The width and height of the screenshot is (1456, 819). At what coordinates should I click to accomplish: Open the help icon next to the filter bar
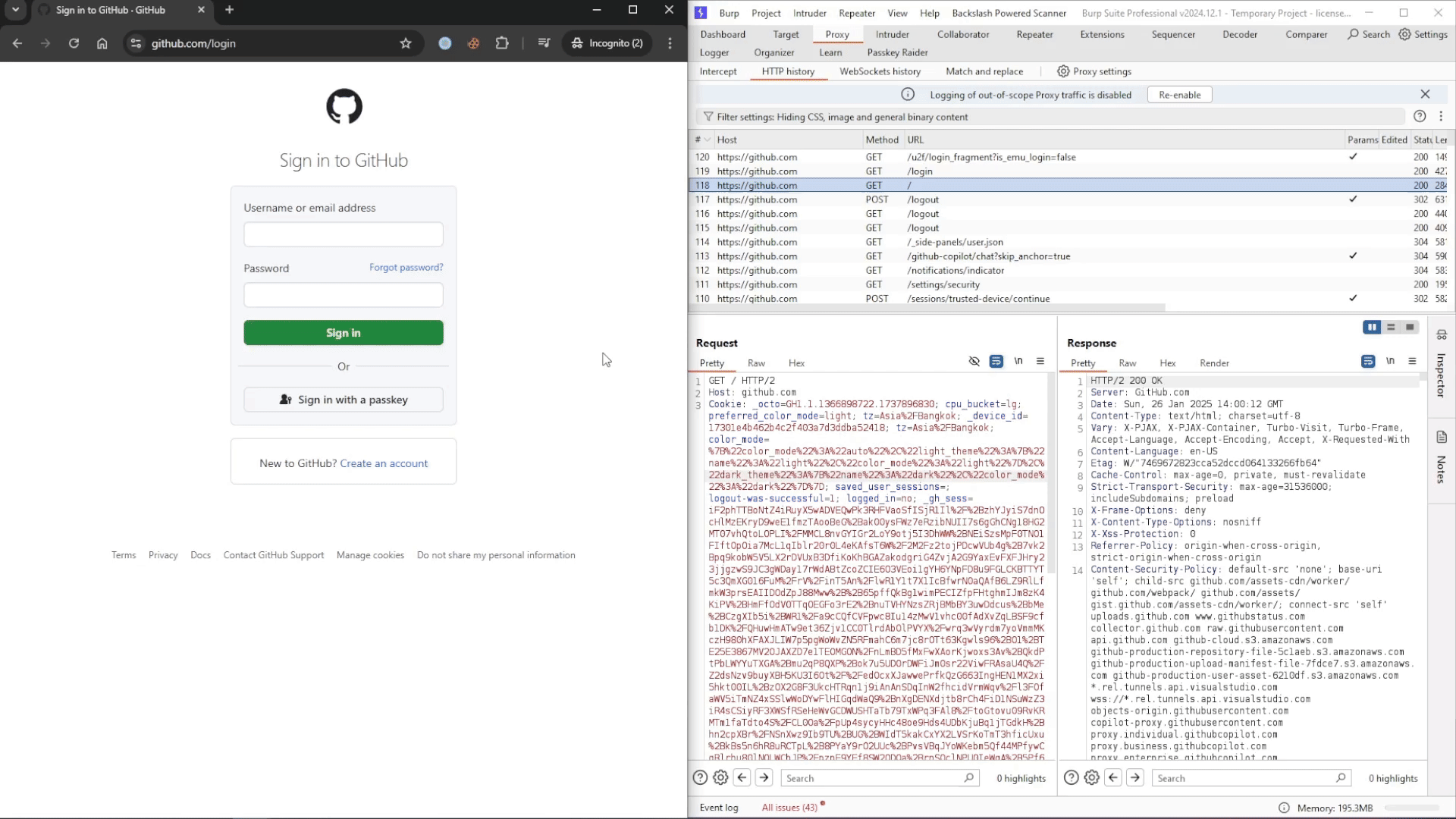(1420, 116)
